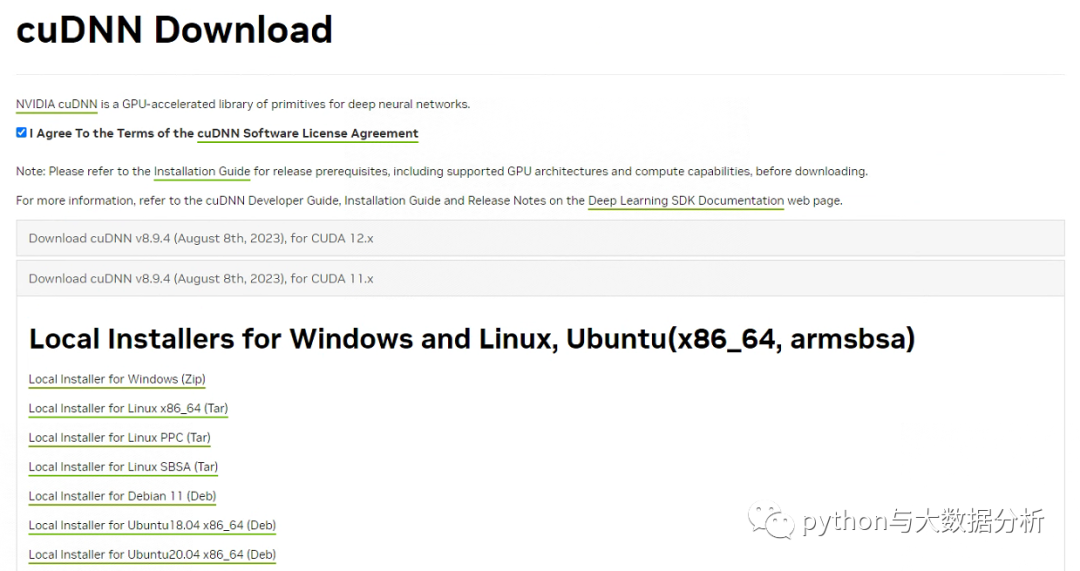Download Local Installer for Linux SBSA (Tar)
Image resolution: width=1080 pixels, height=571 pixels.
point(123,466)
